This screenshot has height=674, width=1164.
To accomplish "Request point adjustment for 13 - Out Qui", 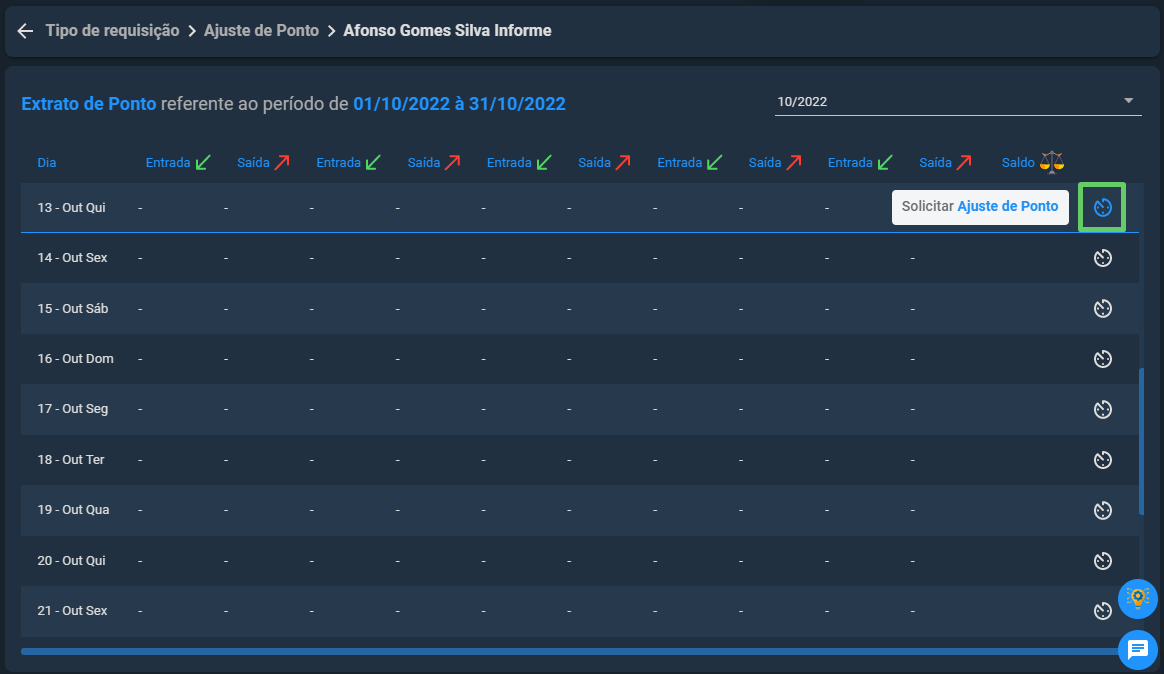I will (1102, 207).
